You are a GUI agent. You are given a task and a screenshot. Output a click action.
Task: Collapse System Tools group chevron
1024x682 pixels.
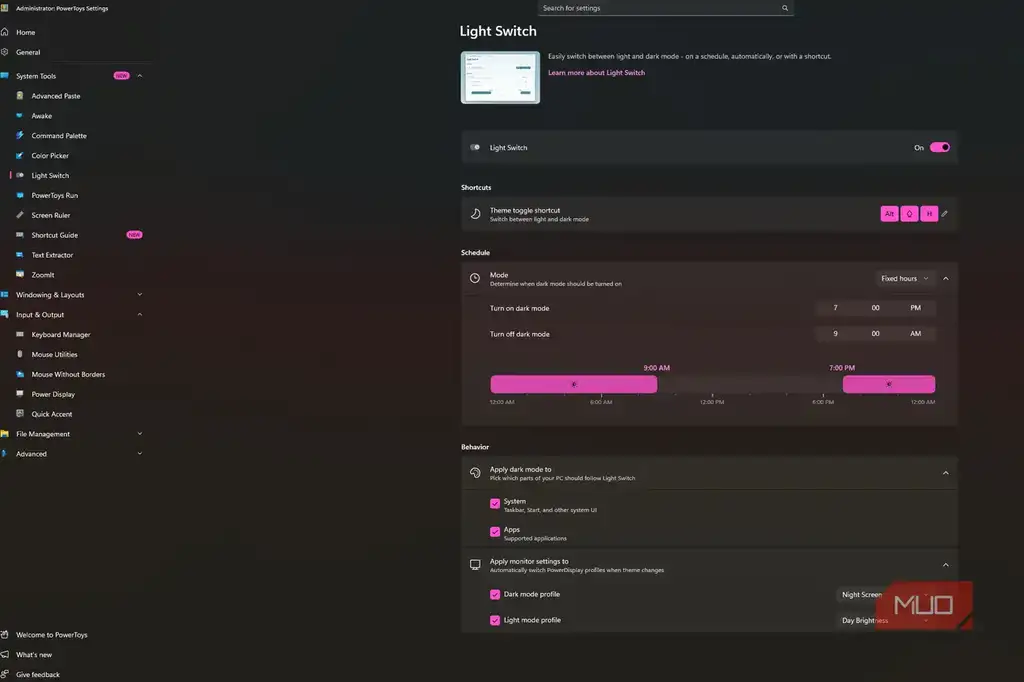click(x=140, y=76)
